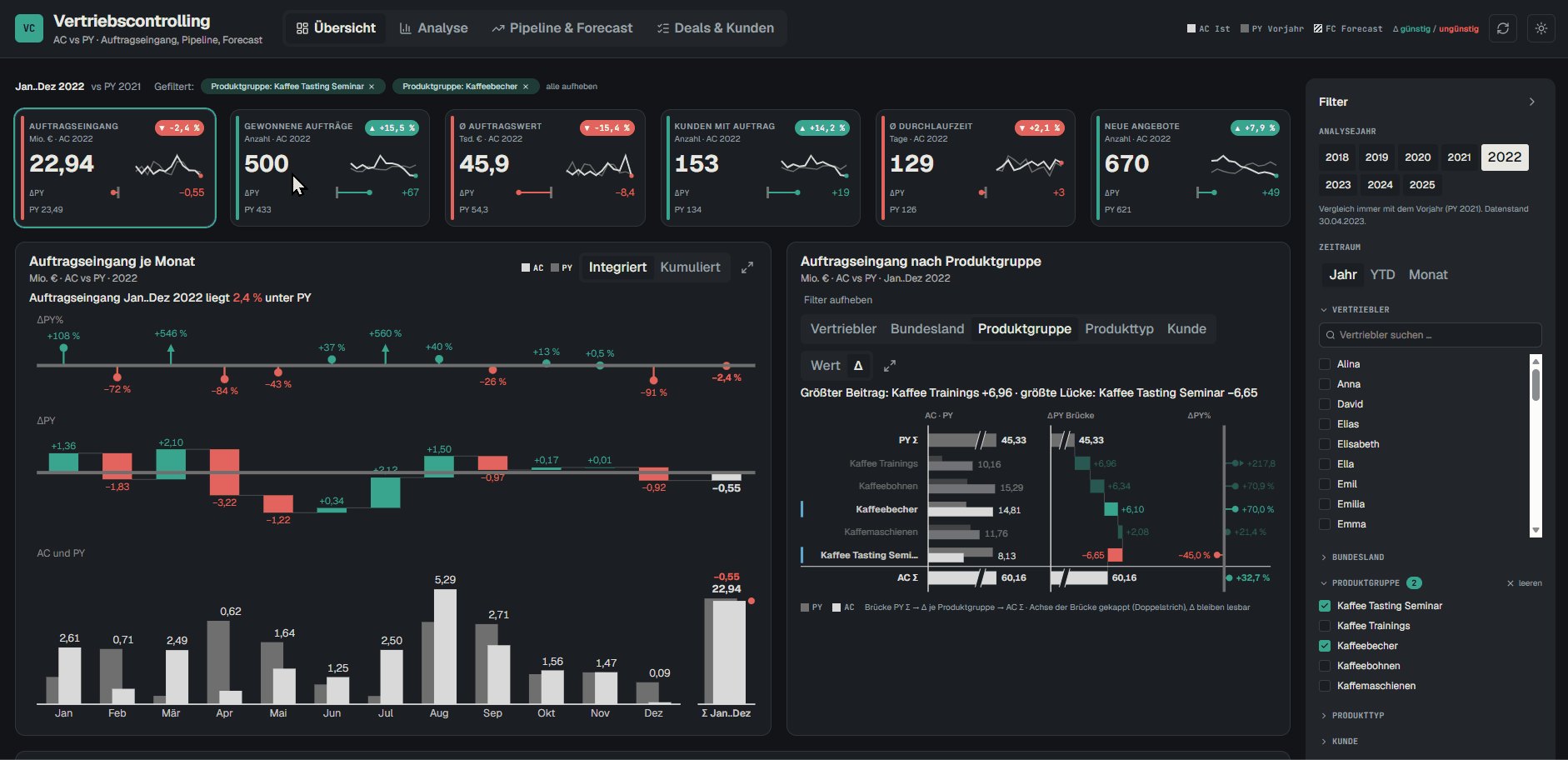Image resolution: width=1568 pixels, height=760 pixels.
Task: Click the Vertriebler list scroll-down arrow
Action: pos(1536,531)
